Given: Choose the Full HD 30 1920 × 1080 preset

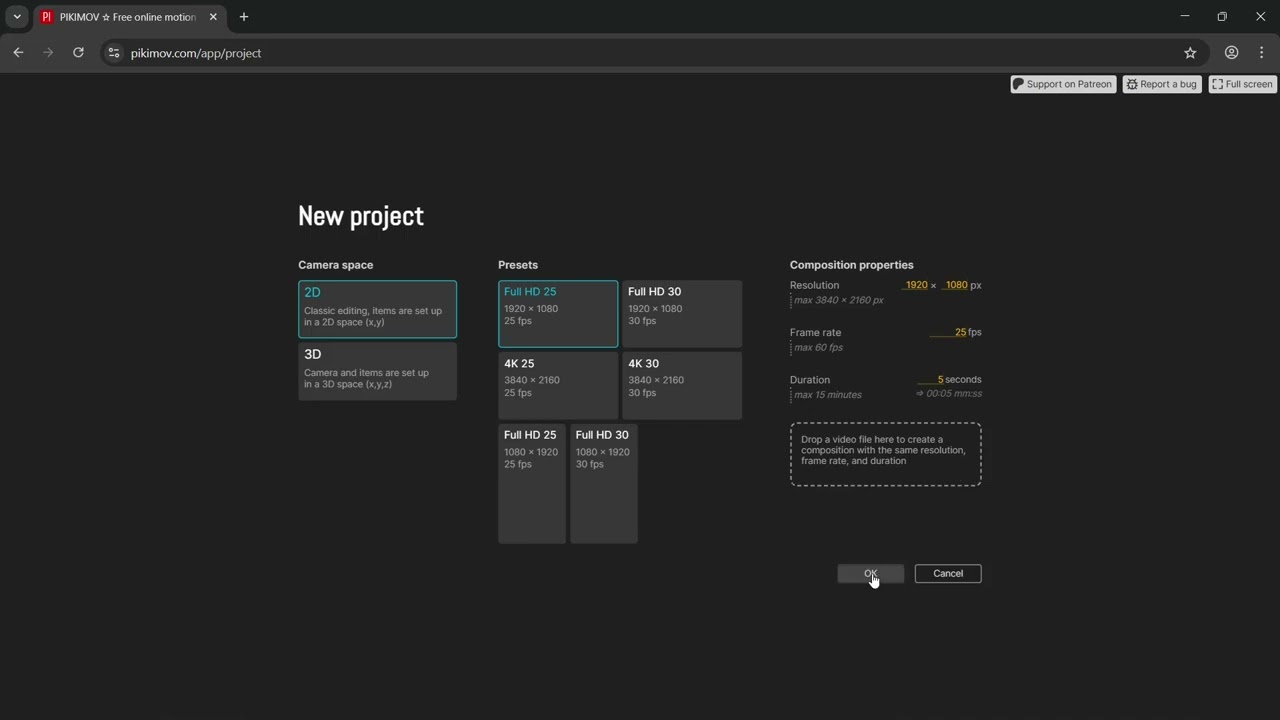Looking at the screenshot, I should pos(682,314).
